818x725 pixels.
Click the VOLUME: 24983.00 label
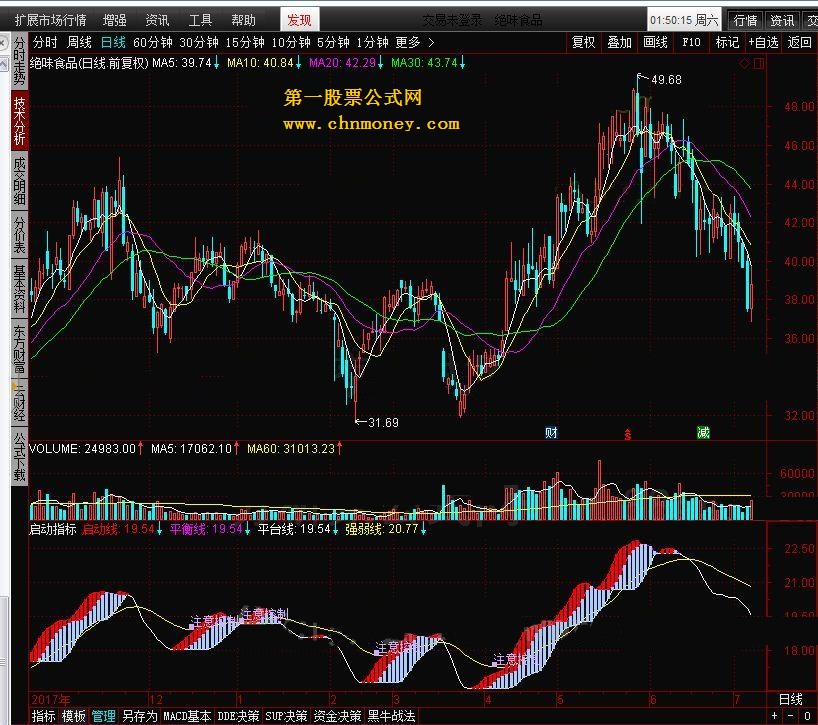point(82,449)
